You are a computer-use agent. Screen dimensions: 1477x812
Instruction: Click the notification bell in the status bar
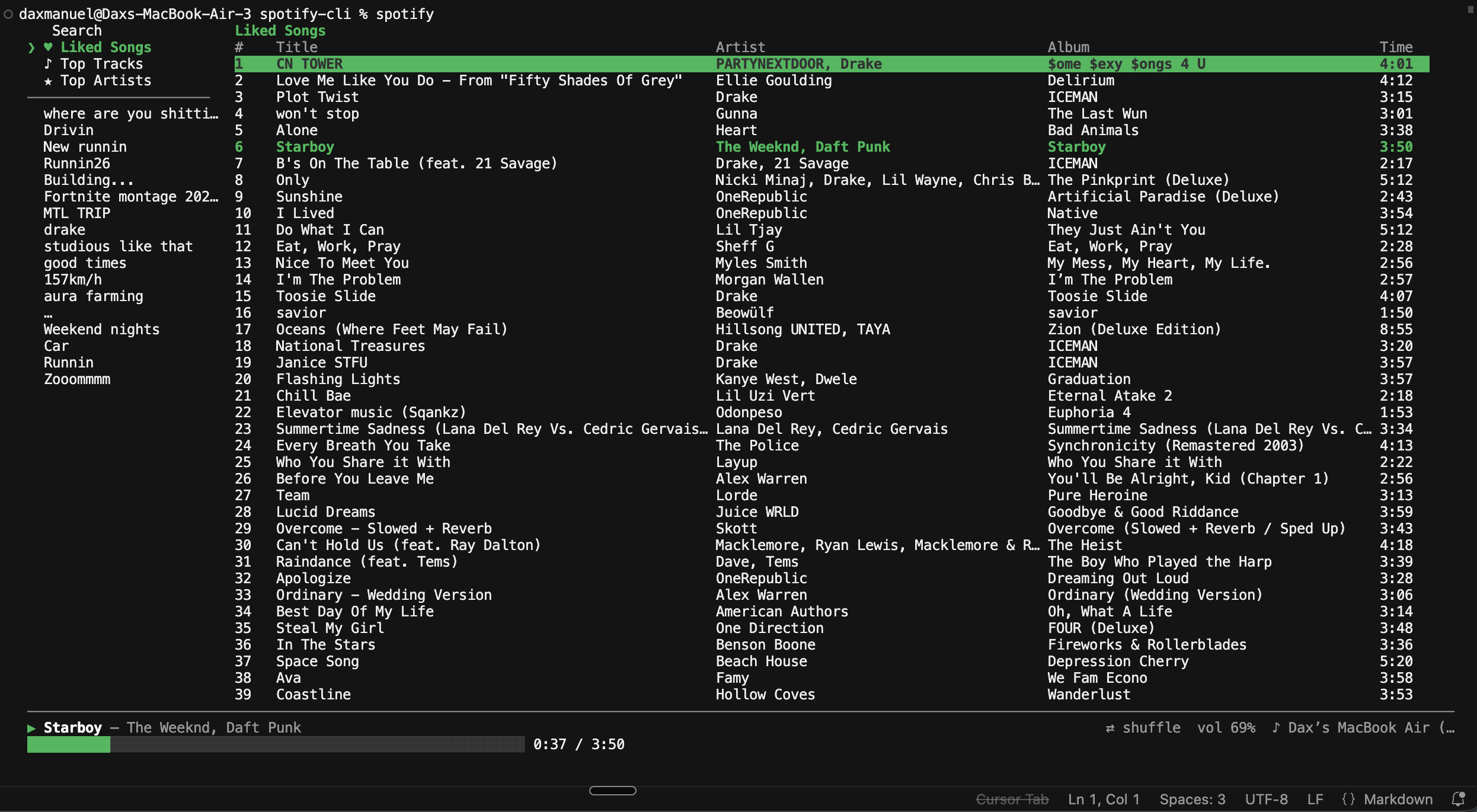(1459, 799)
